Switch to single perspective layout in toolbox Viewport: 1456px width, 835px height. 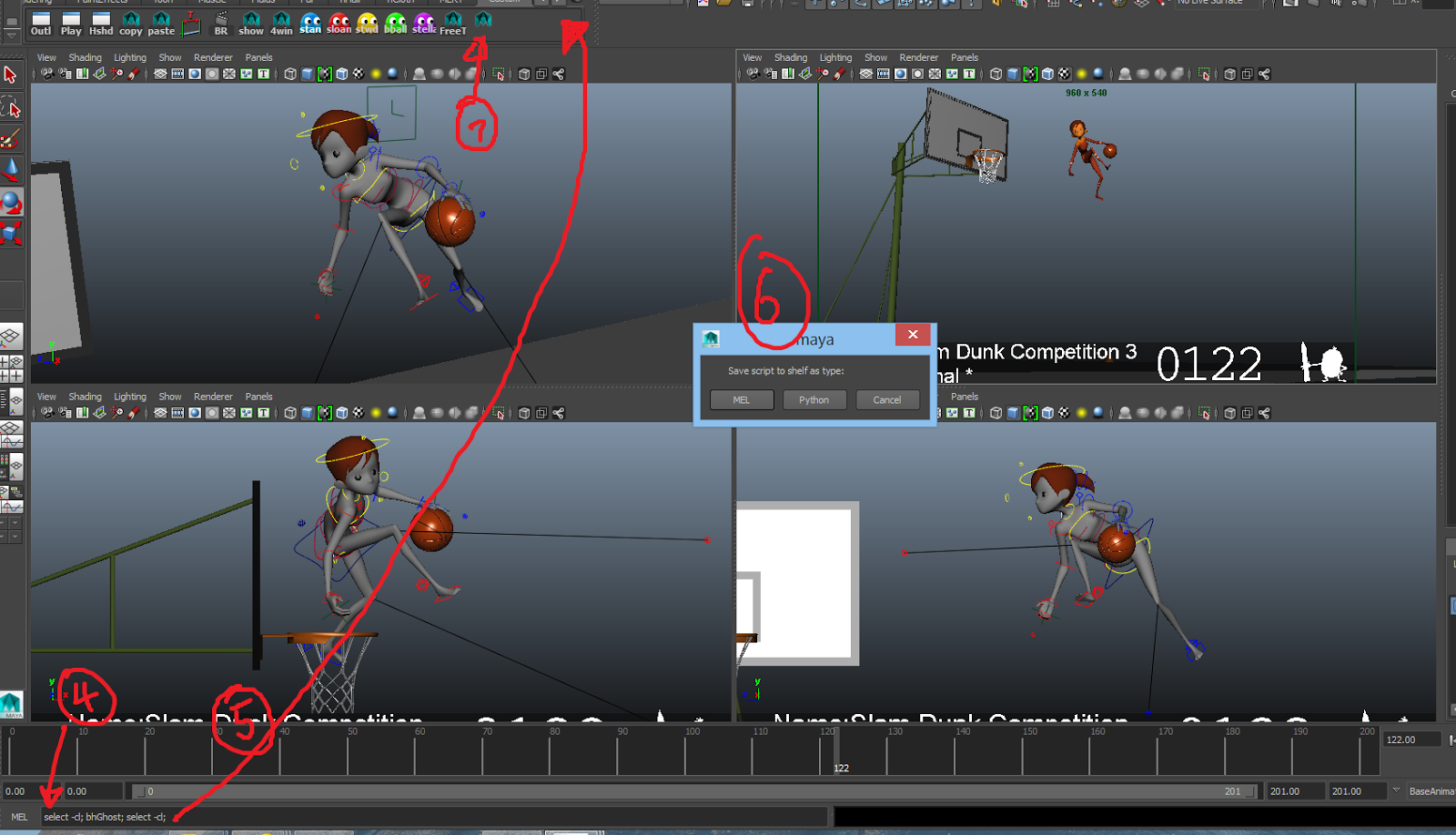point(11,337)
